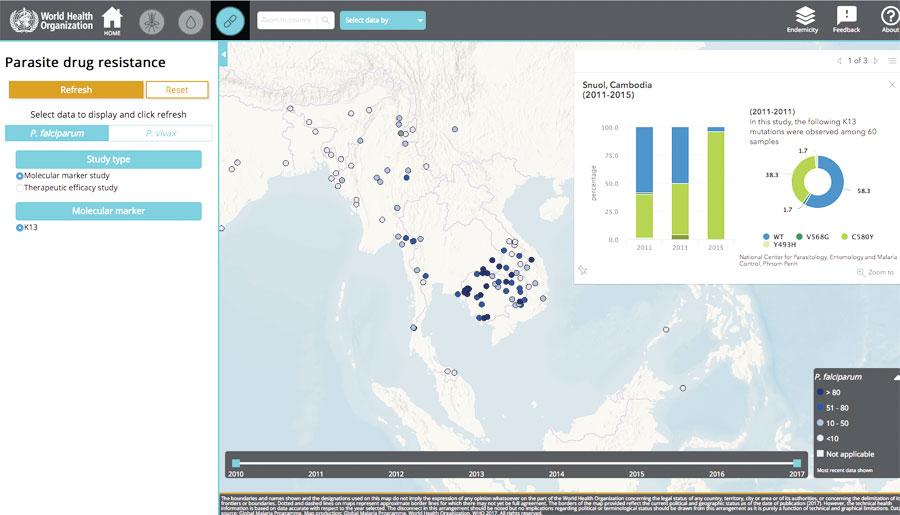Click the 2015 bar in the chart
The width and height of the screenshot is (900, 515).
716,183
